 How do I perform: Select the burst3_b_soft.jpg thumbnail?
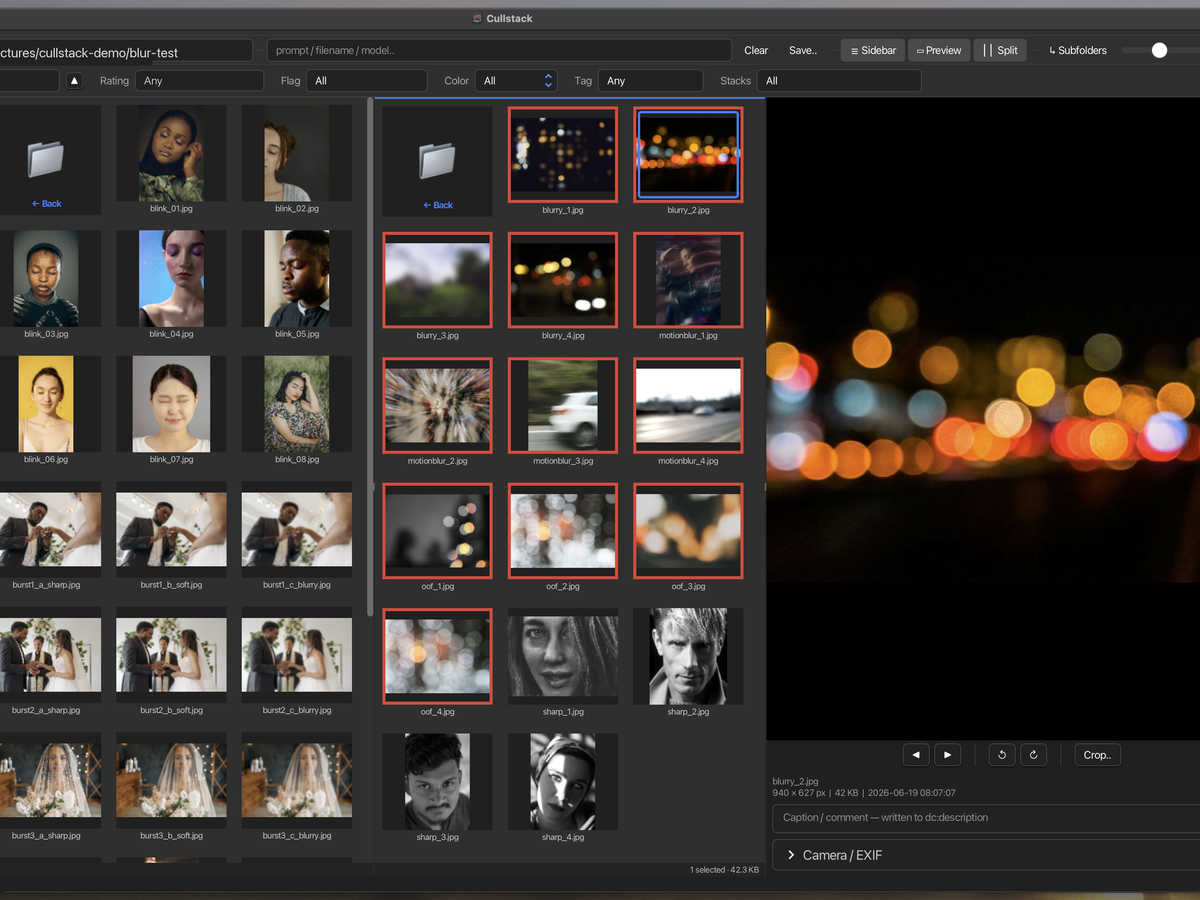(171, 779)
